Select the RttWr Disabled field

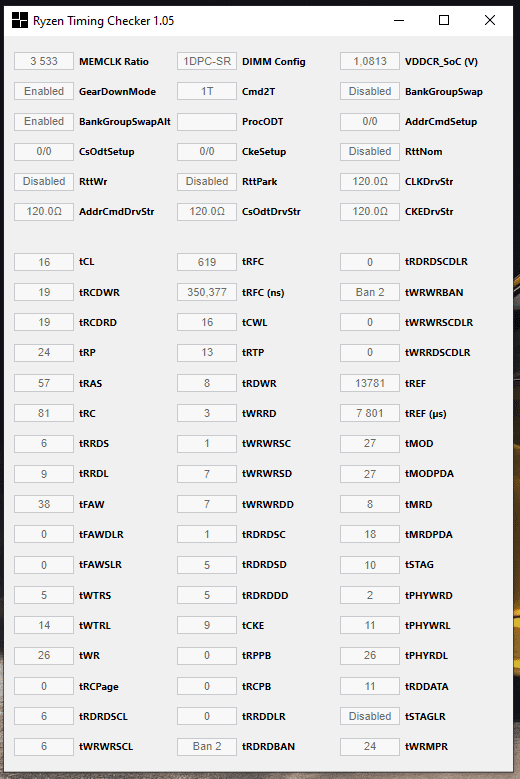coord(44,181)
